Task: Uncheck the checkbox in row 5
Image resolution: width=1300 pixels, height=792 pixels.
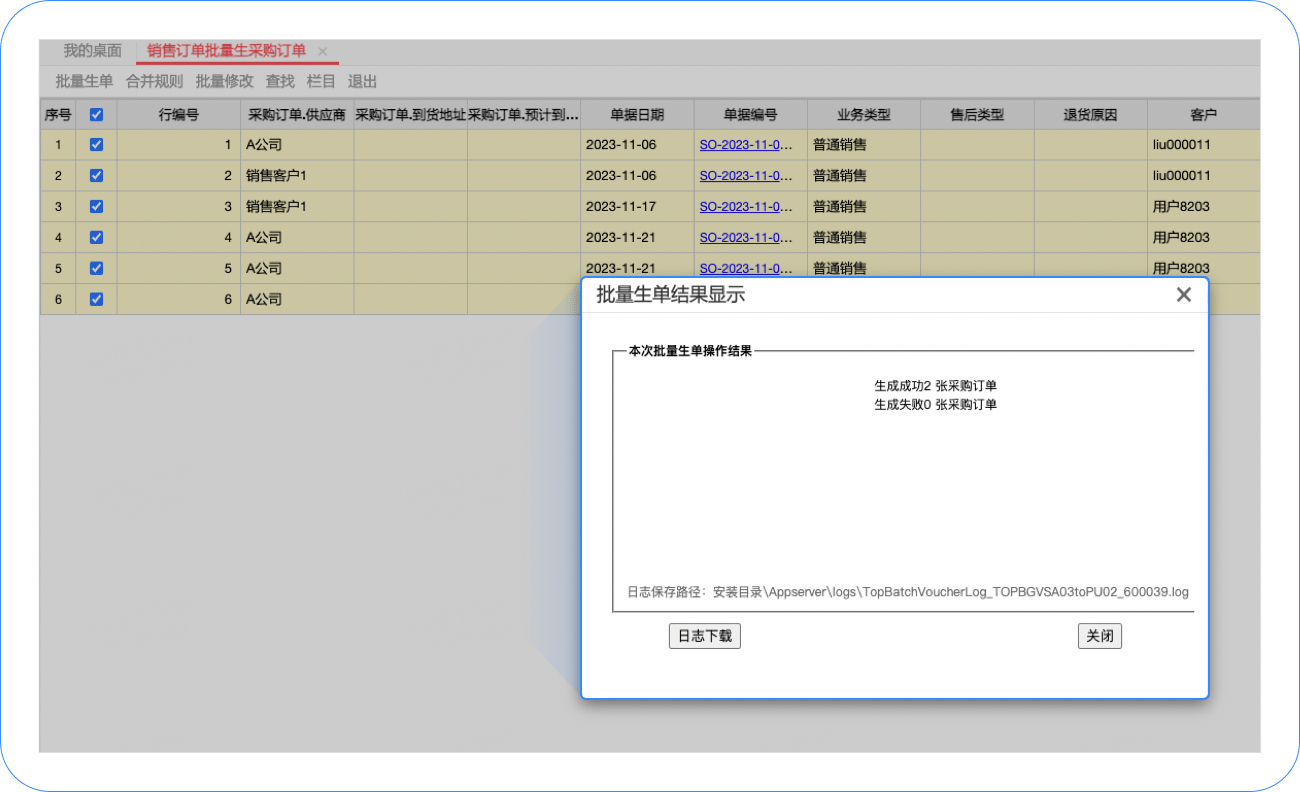Action: (96, 269)
